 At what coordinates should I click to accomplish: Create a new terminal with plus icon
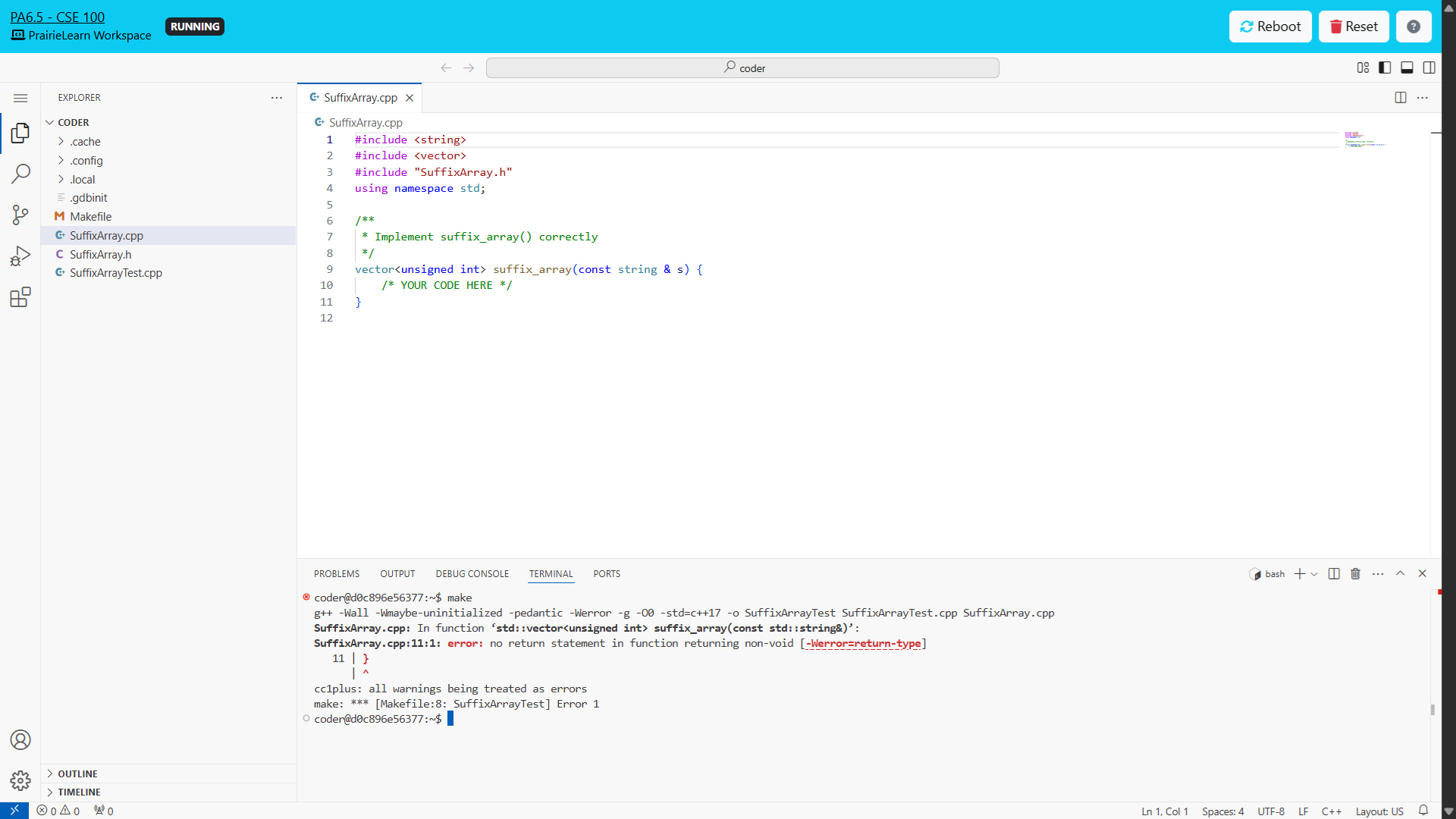1300,574
